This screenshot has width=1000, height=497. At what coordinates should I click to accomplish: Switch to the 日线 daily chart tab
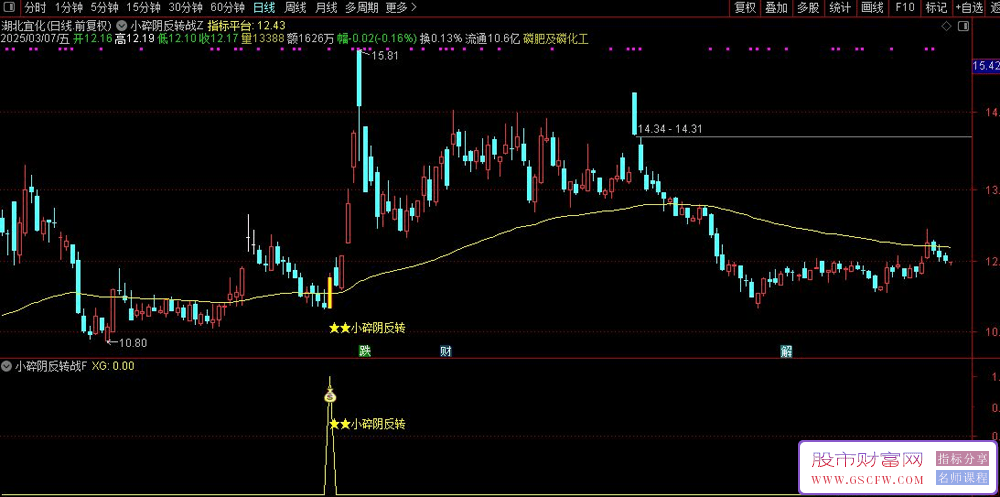(x=264, y=8)
